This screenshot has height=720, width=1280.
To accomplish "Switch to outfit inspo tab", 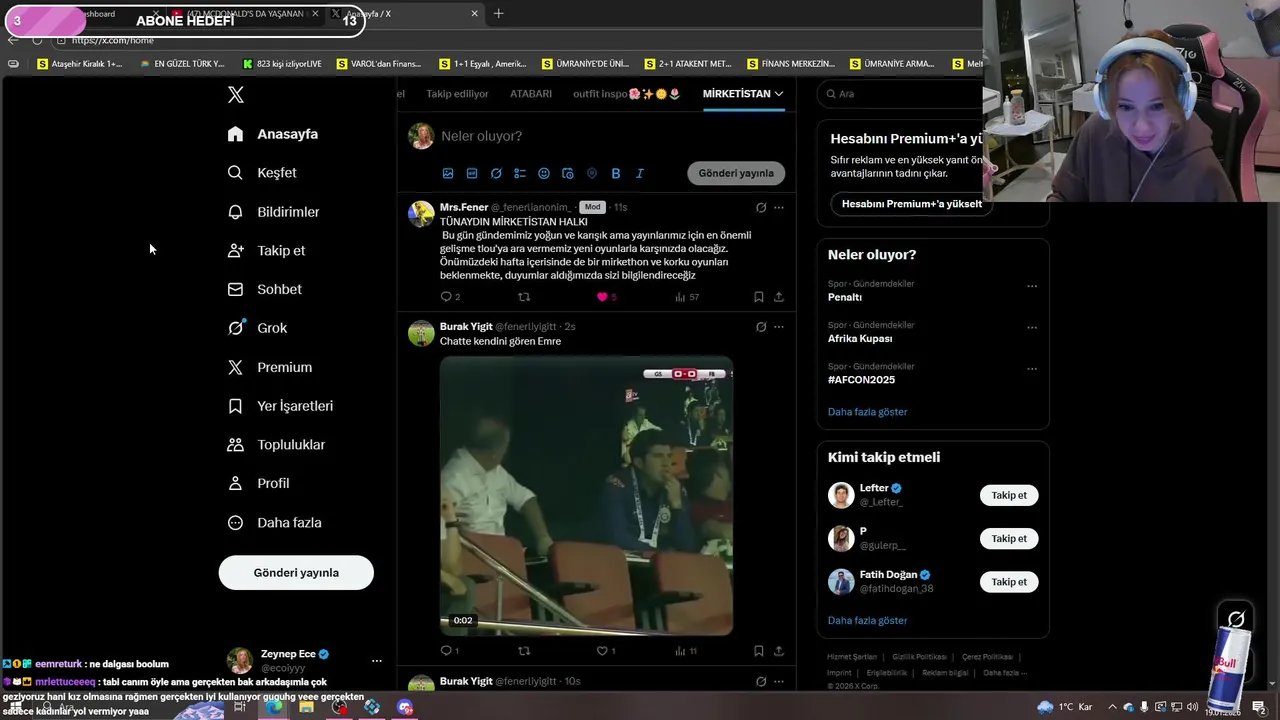I will 626,94.
